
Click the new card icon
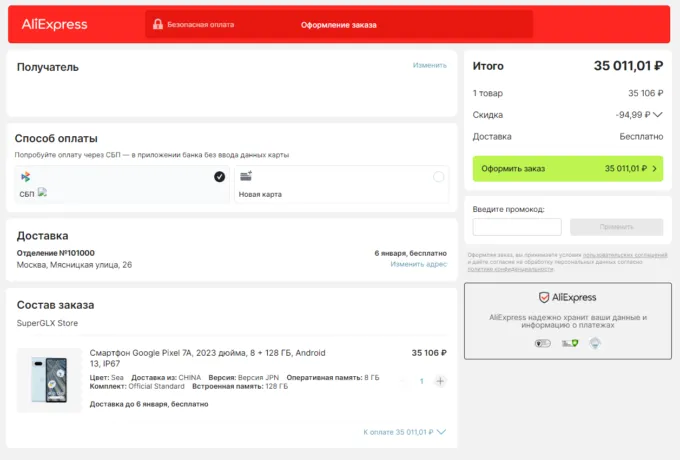coord(246,176)
